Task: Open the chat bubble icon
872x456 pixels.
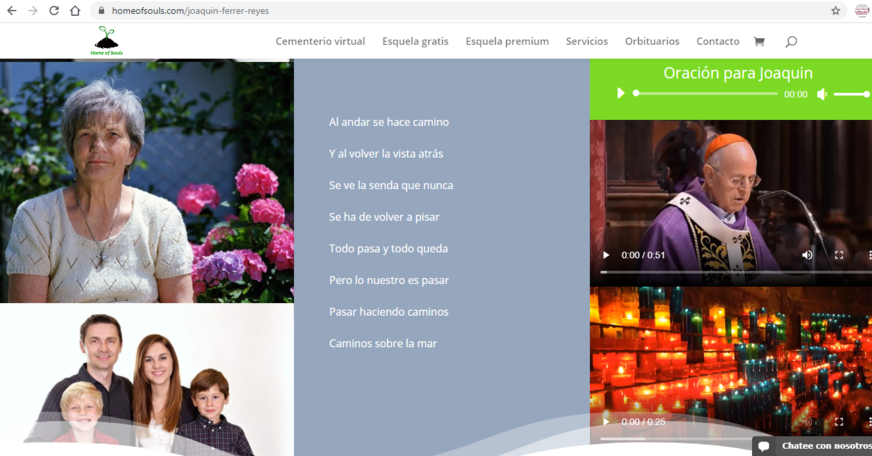Action: pyautogui.click(x=764, y=446)
